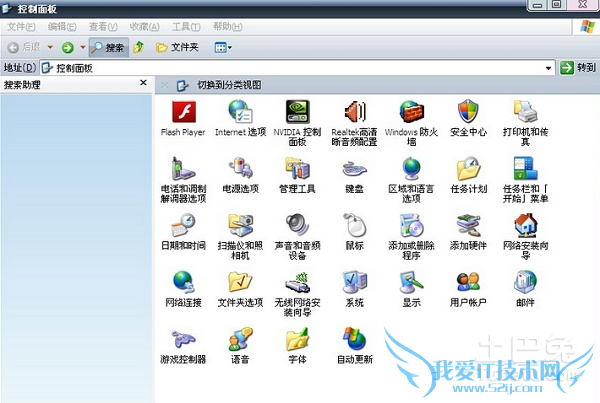Open the Flash Player control panel item
This screenshot has width=600, height=403.
pos(183,119)
